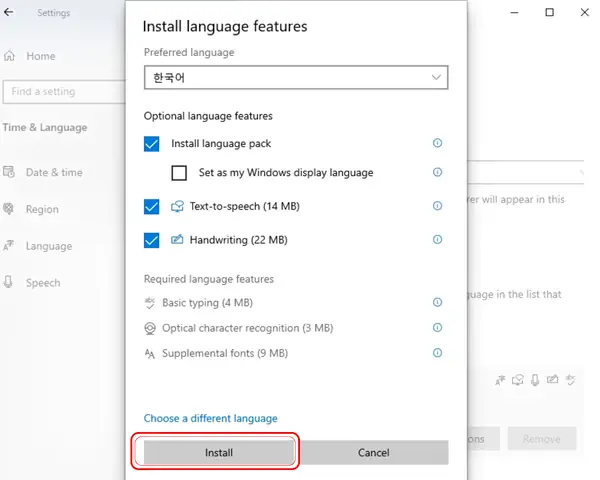Click the Text-to-speech feature icon
The width and height of the screenshot is (600, 480).
(x=177, y=206)
